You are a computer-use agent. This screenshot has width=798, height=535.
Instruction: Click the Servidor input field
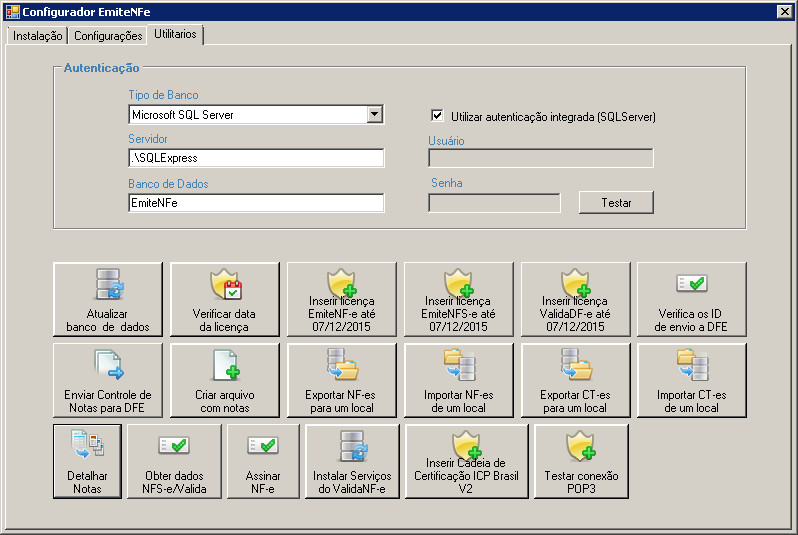click(x=256, y=158)
